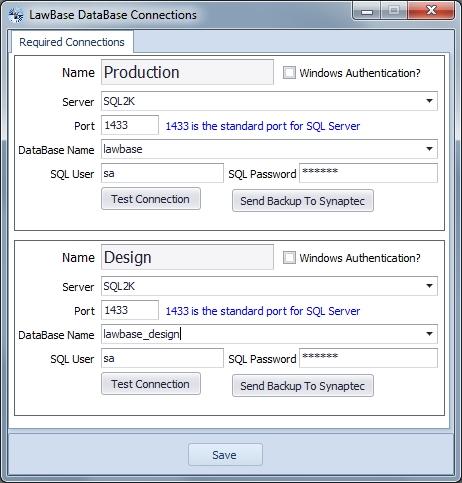The height and width of the screenshot is (483, 462).
Task: Open the Design DataBase Name dropdown arrow
Action: pyautogui.click(x=429, y=334)
